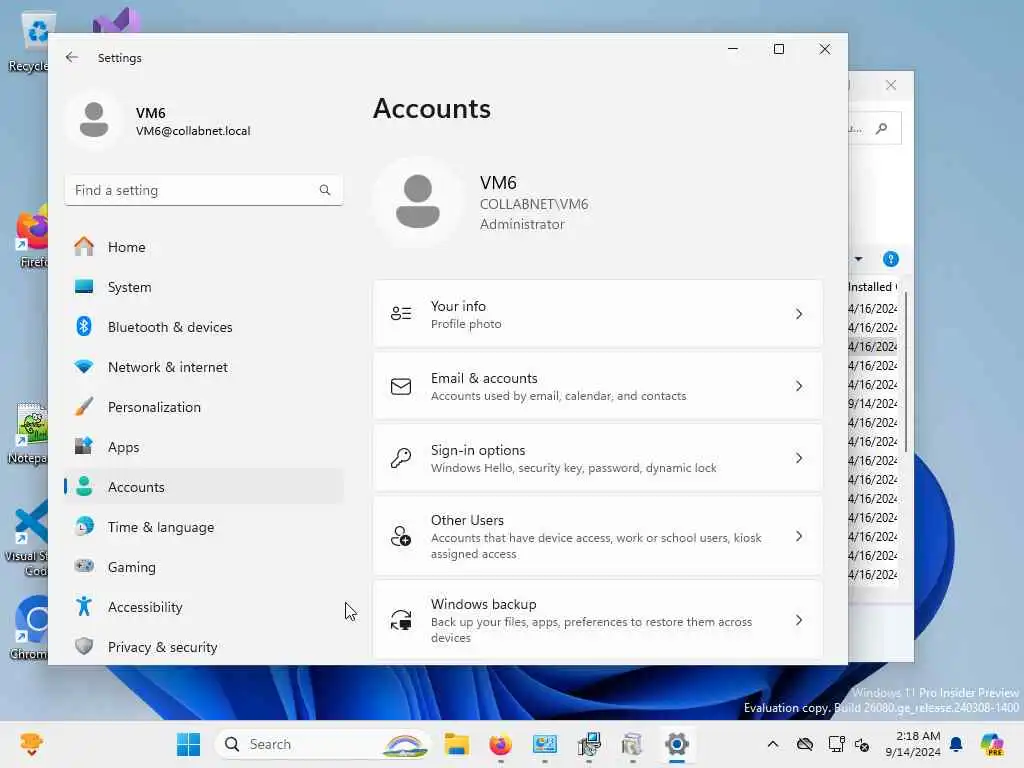1024x768 pixels.
Task: Open the Windows Start menu
Action: click(x=189, y=744)
